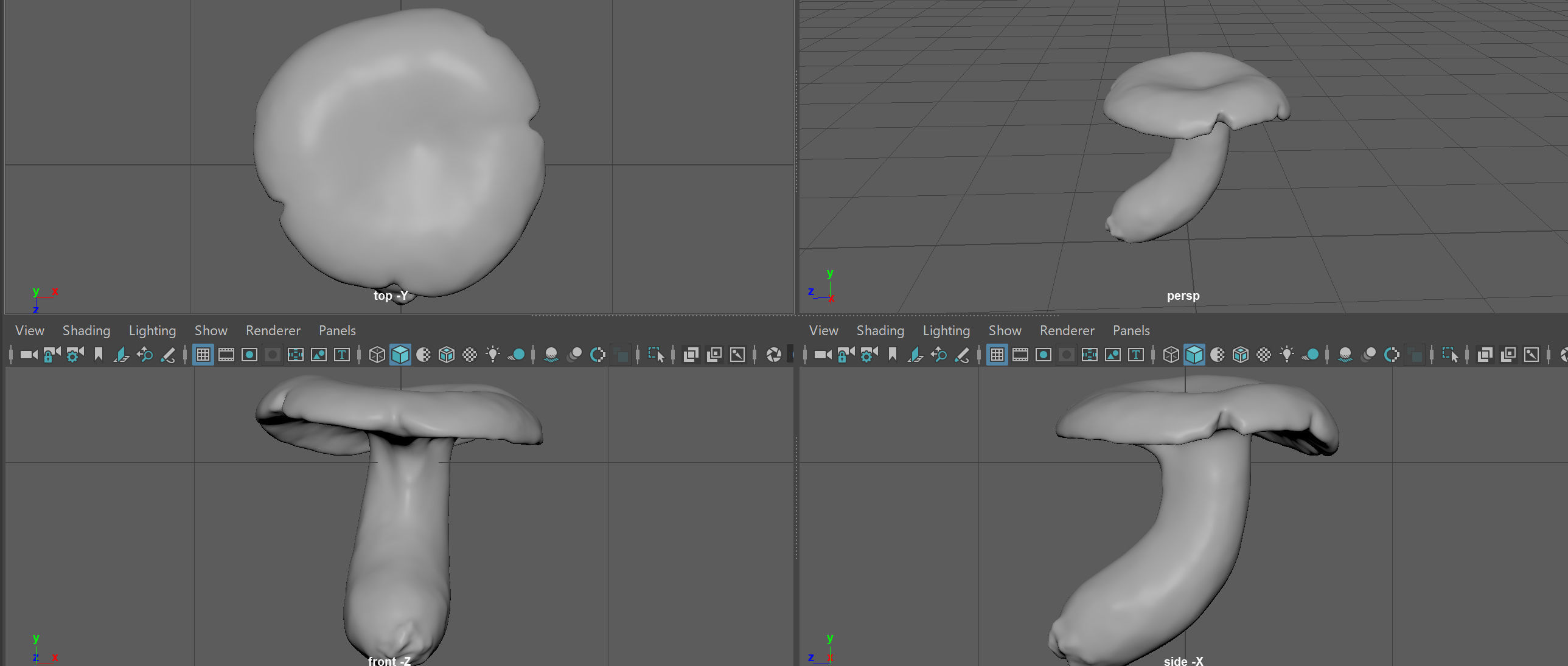Image resolution: width=1568 pixels, height=666 pixels.
Task: Toggle Resolution Gate in front panel toolbar
Action: pyautogui.click(x=249, y=355)
